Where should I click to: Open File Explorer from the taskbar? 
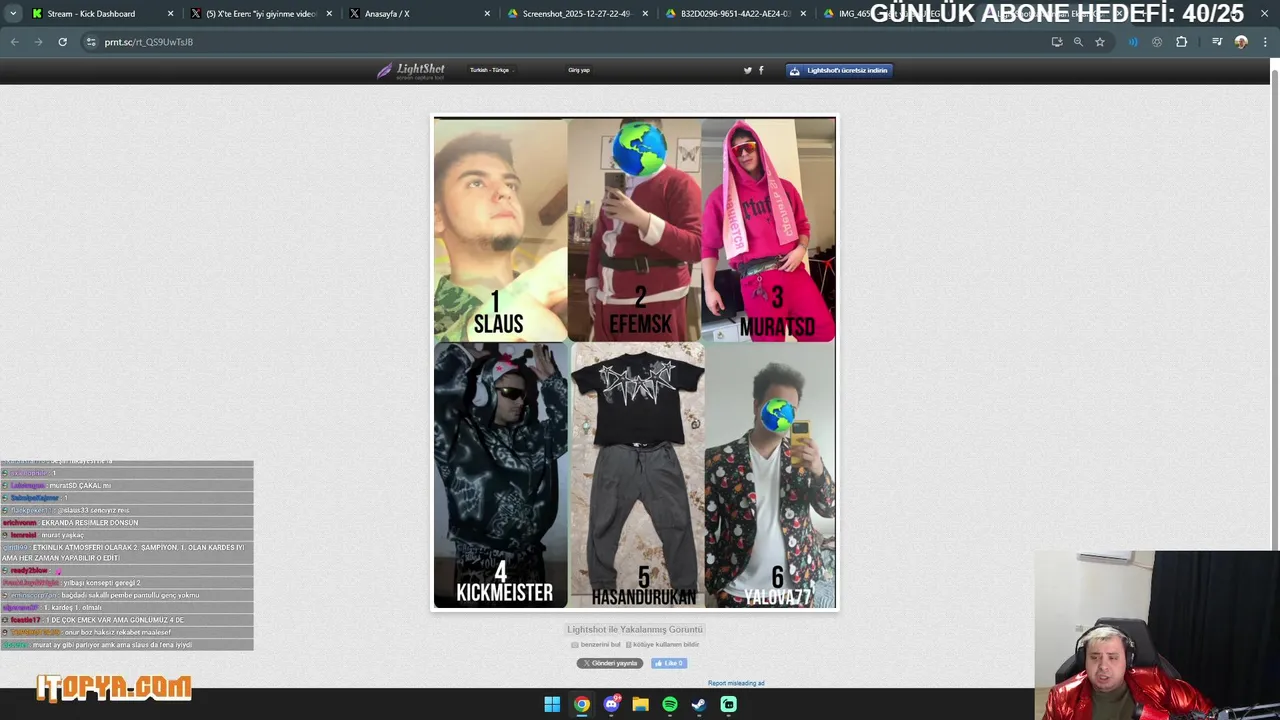[640, 704]
